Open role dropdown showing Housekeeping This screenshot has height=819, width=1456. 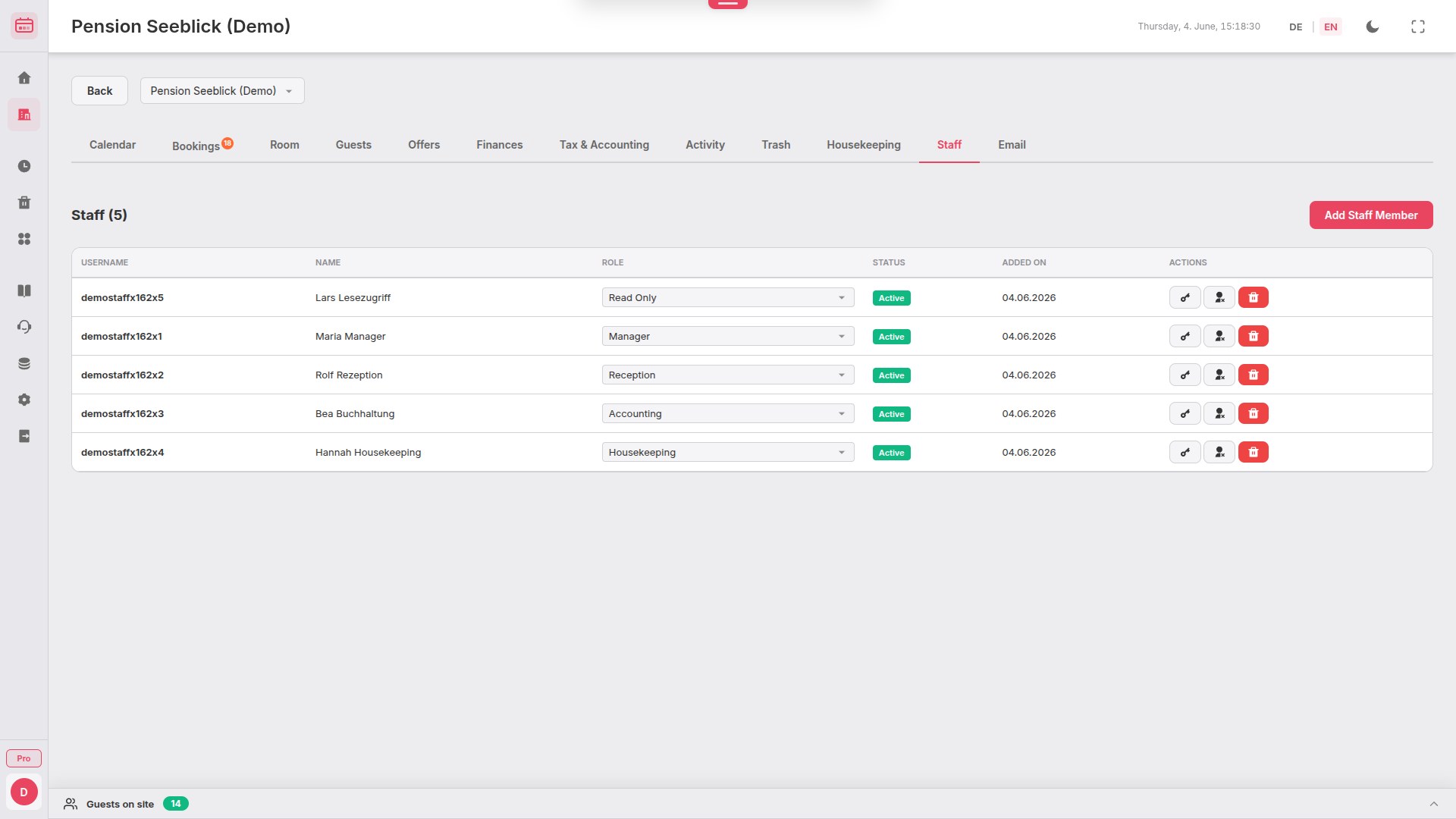tap(728, 453)
